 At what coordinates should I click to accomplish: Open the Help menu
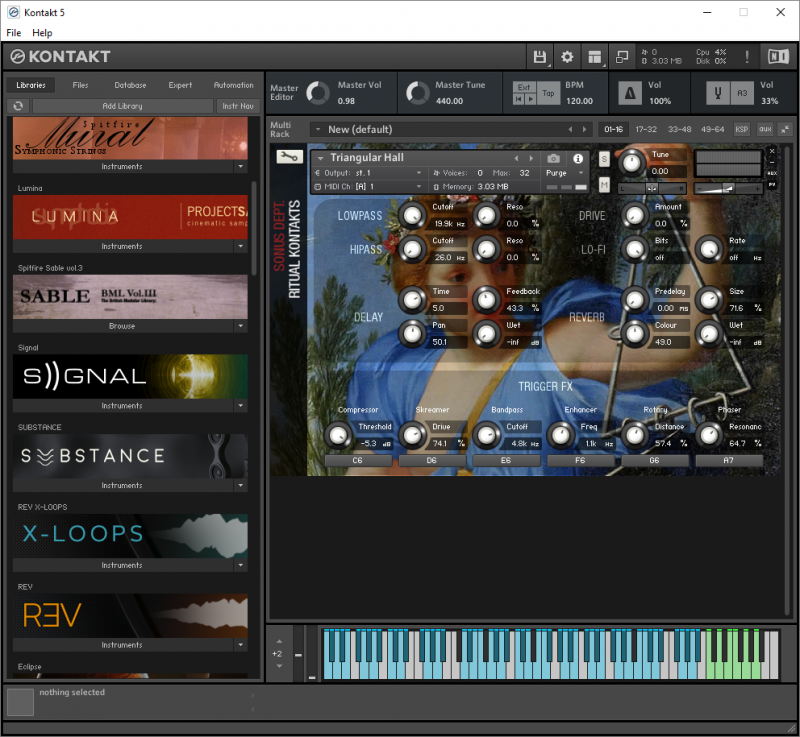pyautogui.click(x=42, y=33)
